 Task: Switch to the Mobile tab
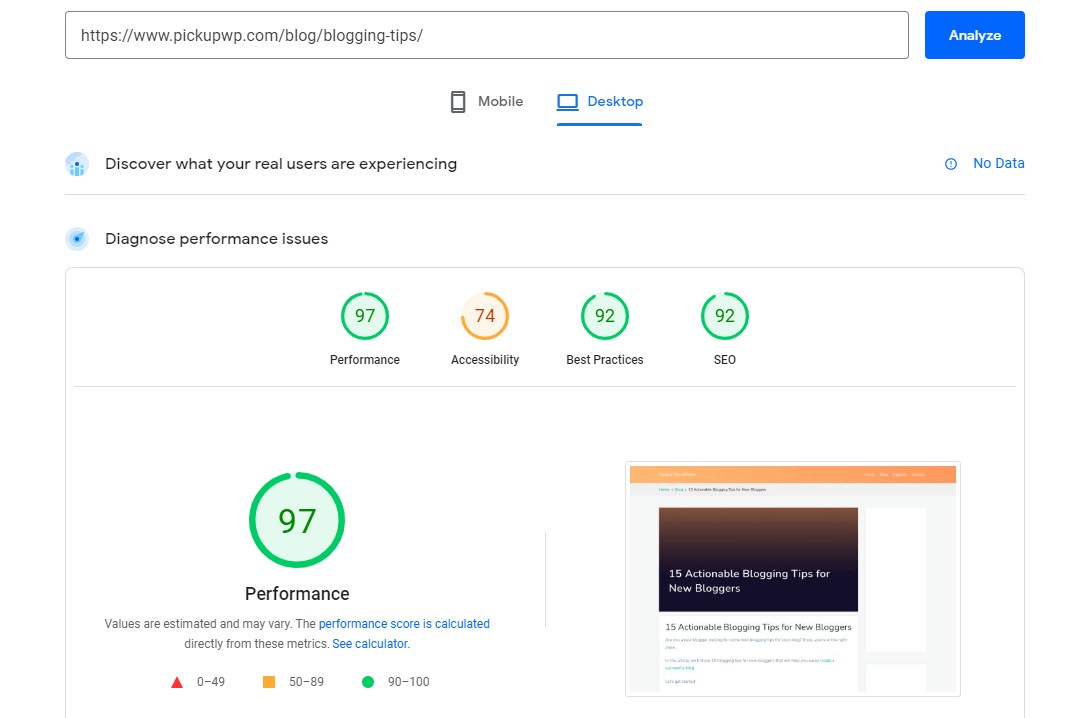click(x=487, y=101)
